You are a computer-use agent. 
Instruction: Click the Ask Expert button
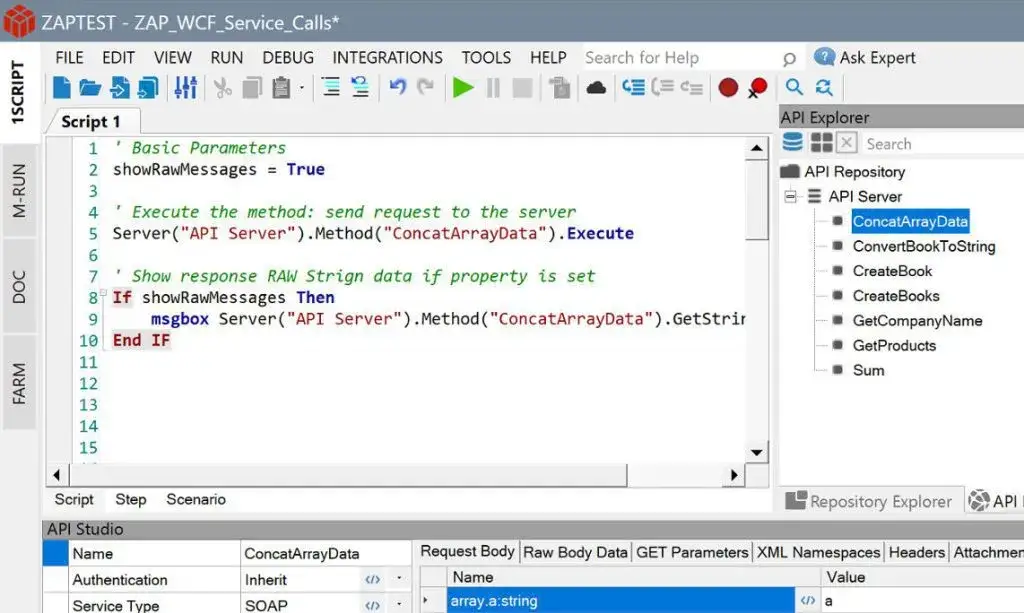pyautogui.click(x=865, y=58)
